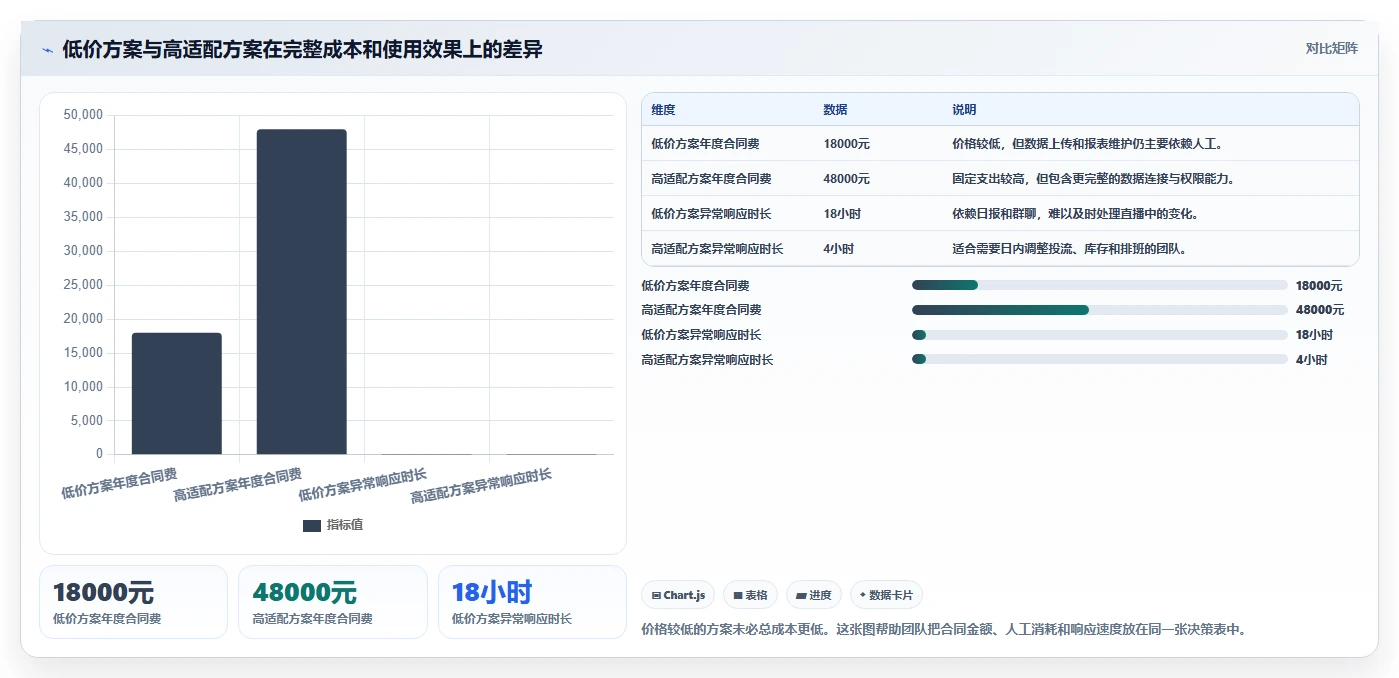Select the 表格 chip
Image resolution: width=1399 pixels, height=678 pixels.
(x=750, y=595)
